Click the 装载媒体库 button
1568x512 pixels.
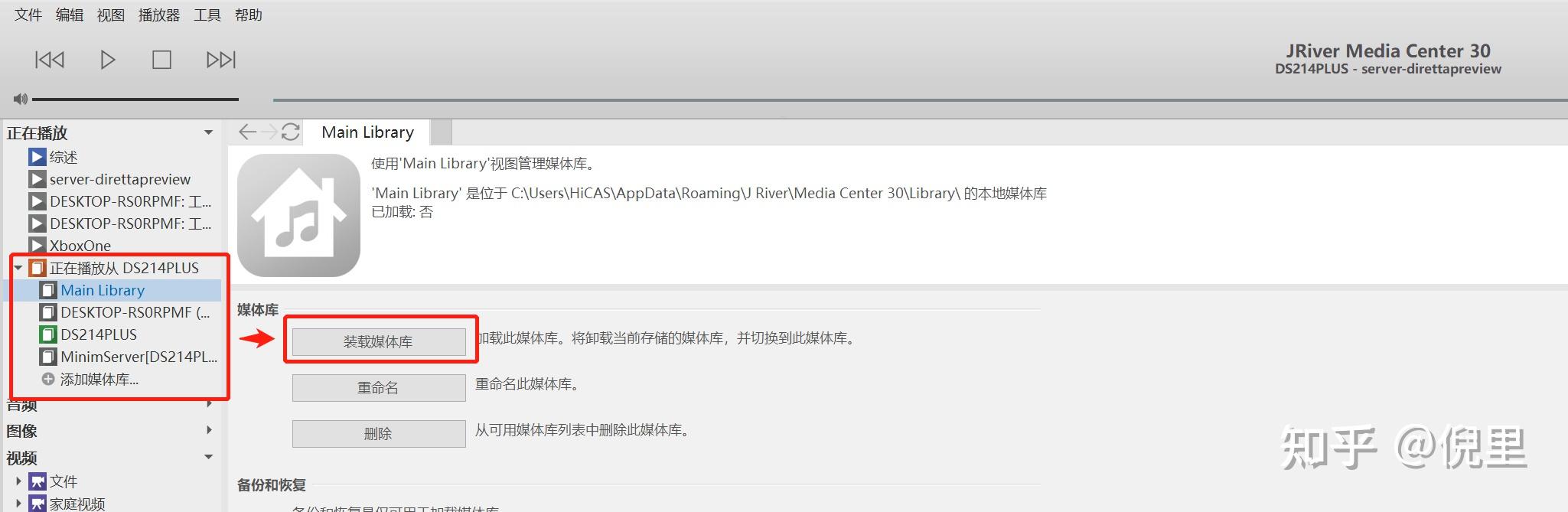click(x=379, y=341)
